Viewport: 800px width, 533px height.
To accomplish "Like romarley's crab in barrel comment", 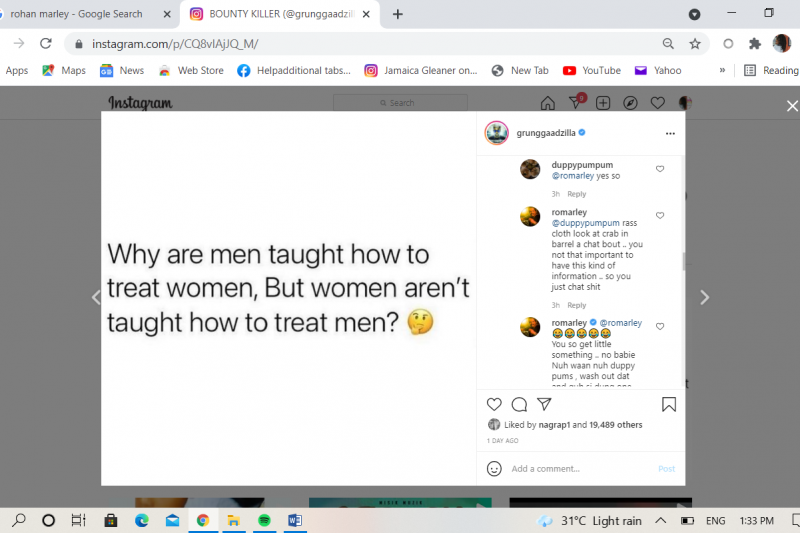I will coord(660,216).
